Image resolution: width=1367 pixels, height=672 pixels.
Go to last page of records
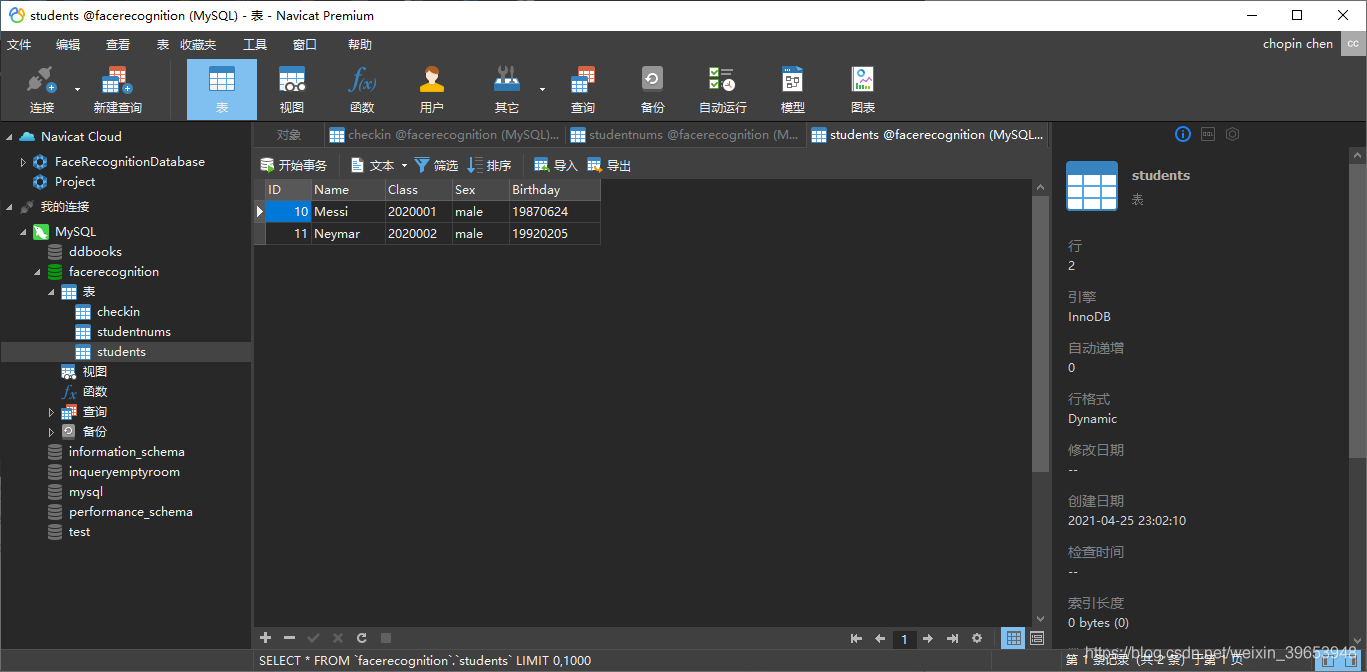tap(952, 638)
